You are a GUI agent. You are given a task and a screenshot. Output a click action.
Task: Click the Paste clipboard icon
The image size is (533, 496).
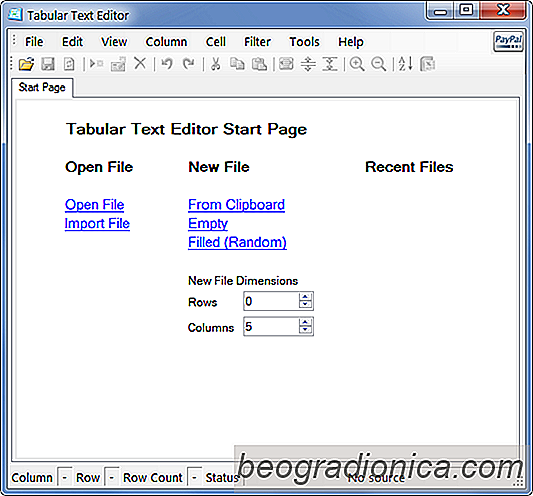click(x=259, y=64)
